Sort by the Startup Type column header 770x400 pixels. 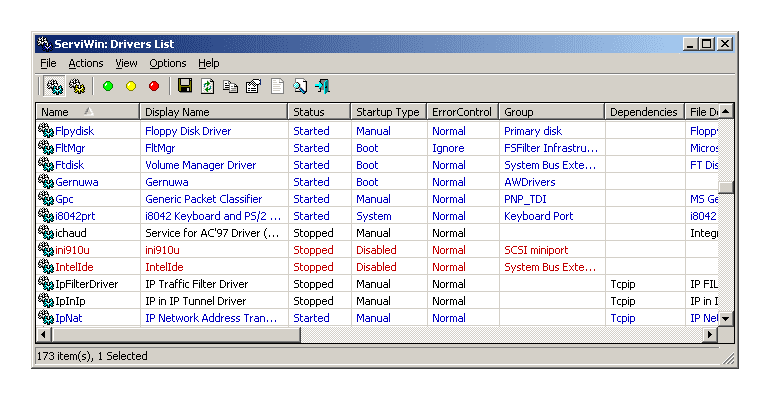387,112
